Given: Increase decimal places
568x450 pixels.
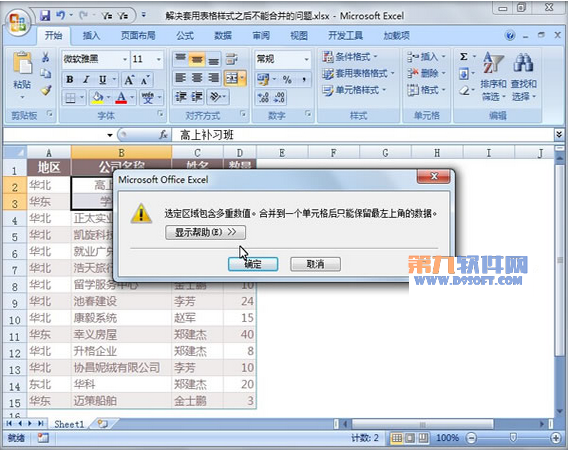Looking at the screenshot, I should (263, 97).
